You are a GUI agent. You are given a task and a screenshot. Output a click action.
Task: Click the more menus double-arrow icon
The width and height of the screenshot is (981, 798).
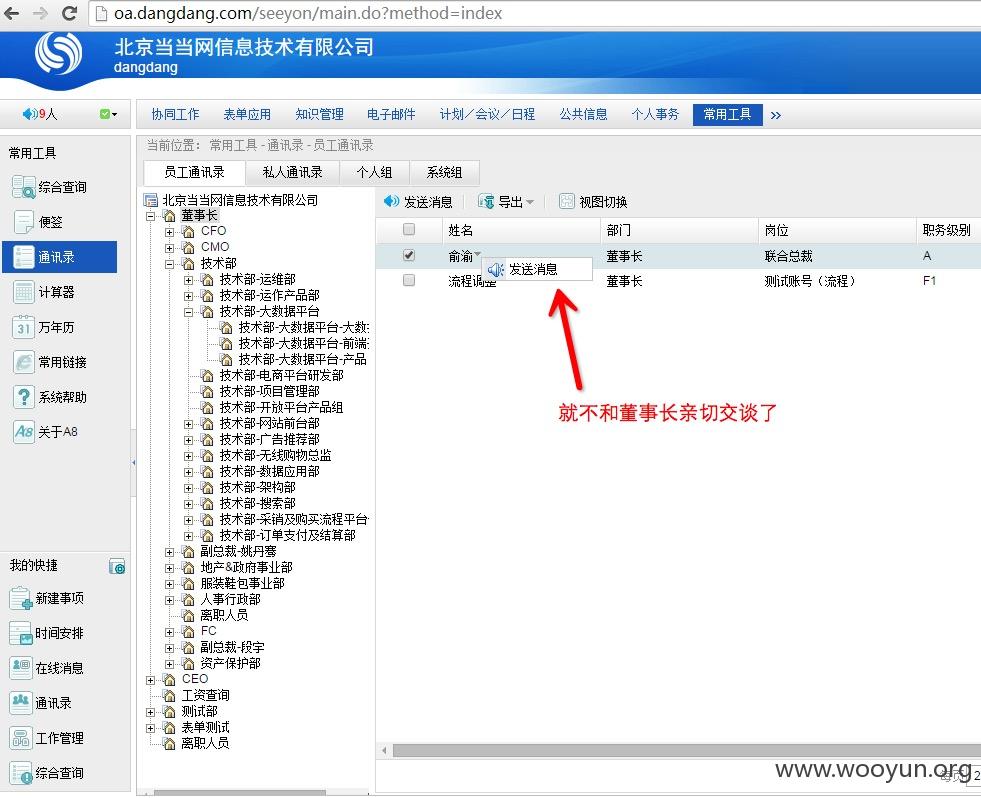[776, 115]
